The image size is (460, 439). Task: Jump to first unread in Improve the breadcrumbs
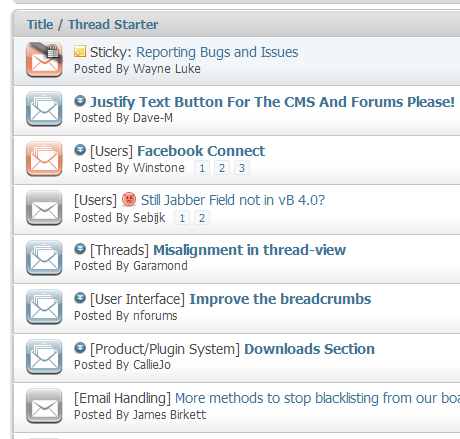tap(80, 298)
